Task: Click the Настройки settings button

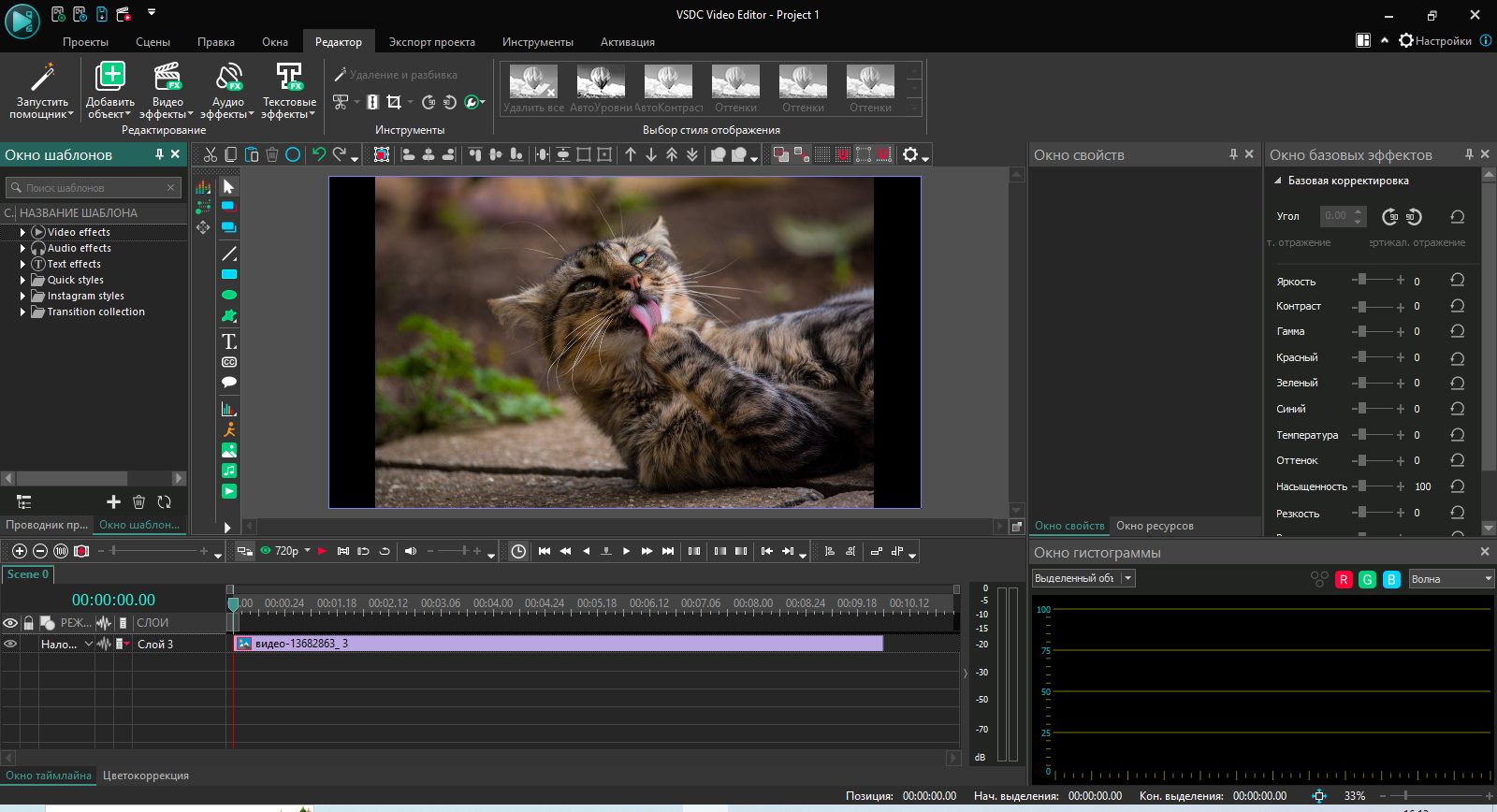Action: point(1435,41)
